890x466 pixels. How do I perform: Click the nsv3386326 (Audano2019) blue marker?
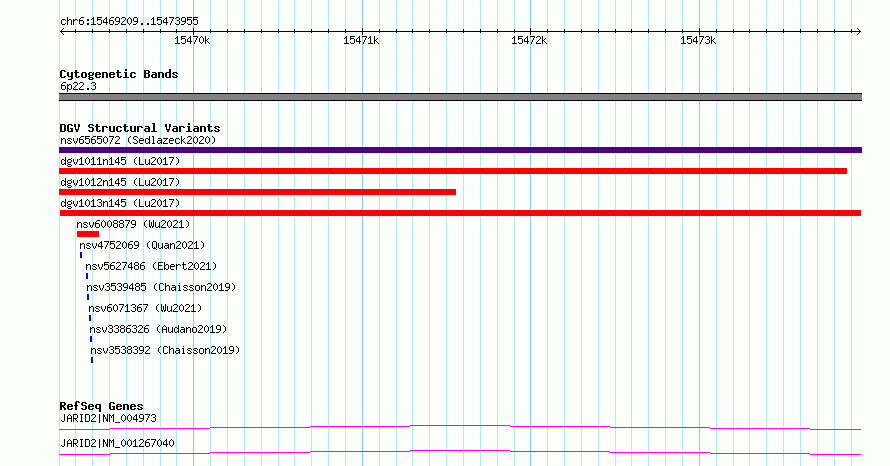[x=91, y=339]
